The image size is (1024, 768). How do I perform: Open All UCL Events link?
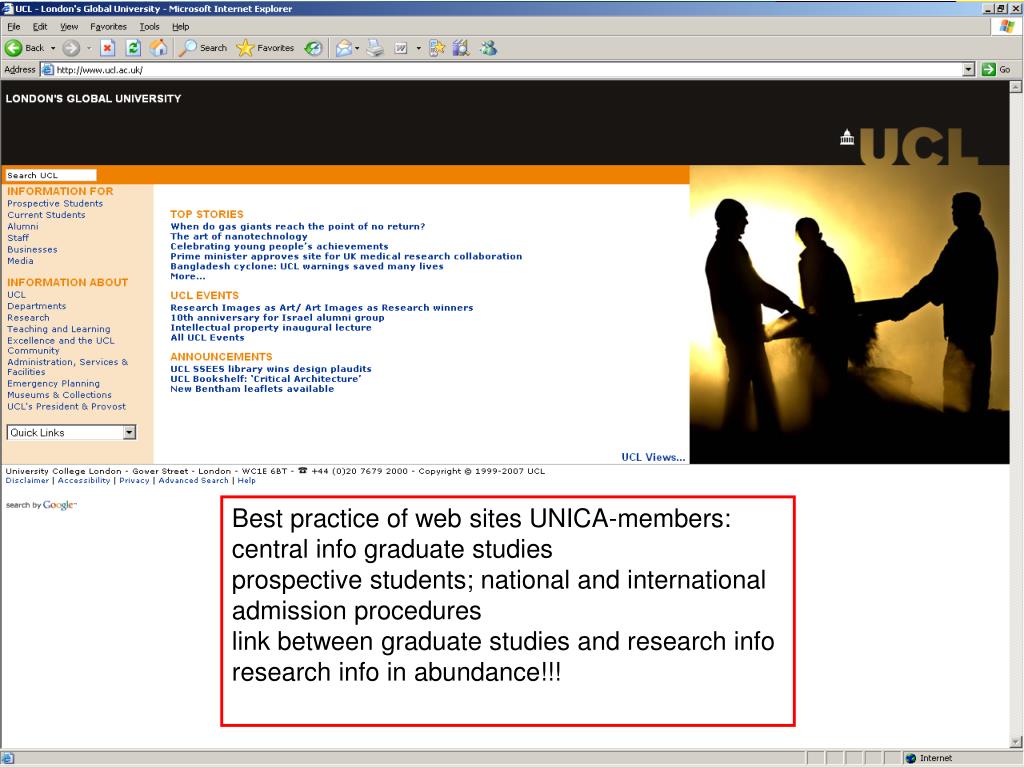pos(207,337)
